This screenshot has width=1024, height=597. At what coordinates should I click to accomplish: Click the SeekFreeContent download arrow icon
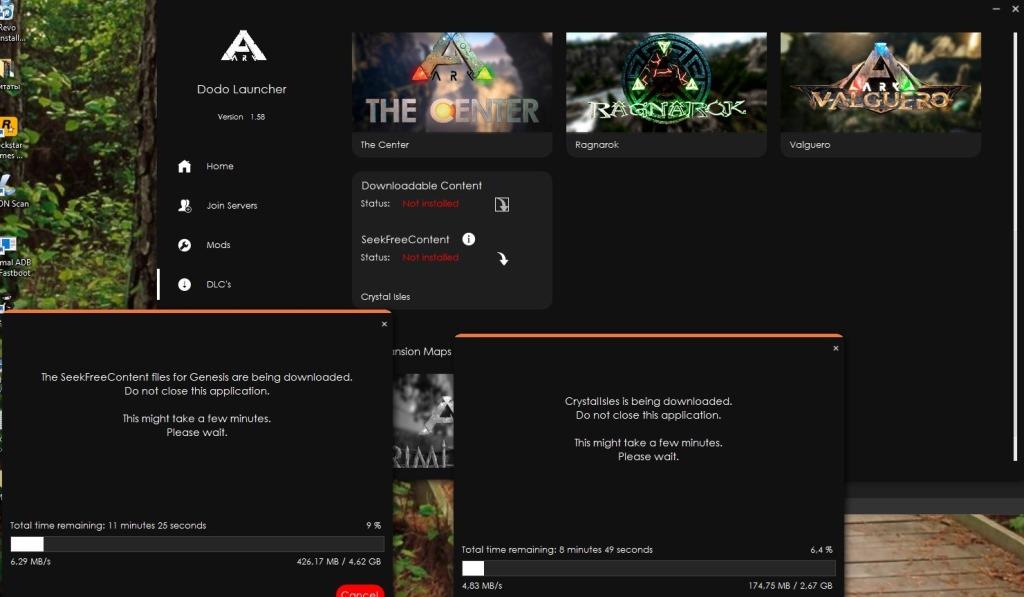pos(502,259)
